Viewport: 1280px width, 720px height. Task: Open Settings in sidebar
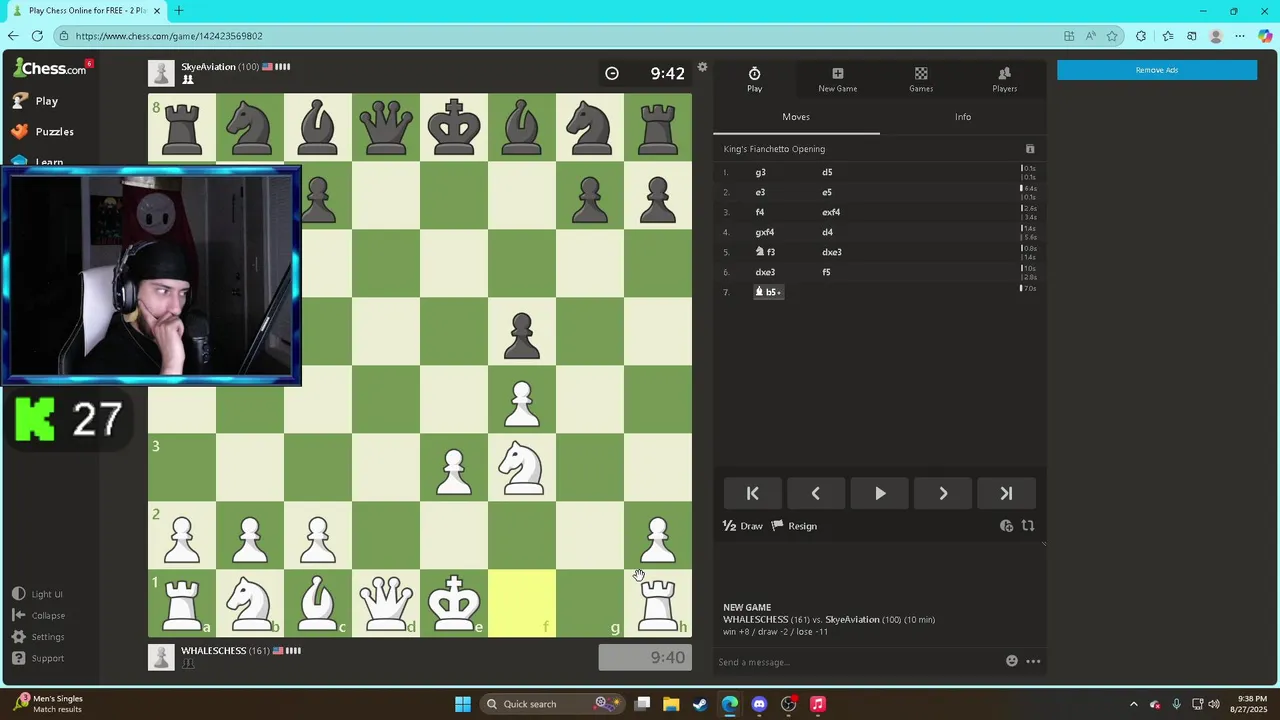click(38, 637)
